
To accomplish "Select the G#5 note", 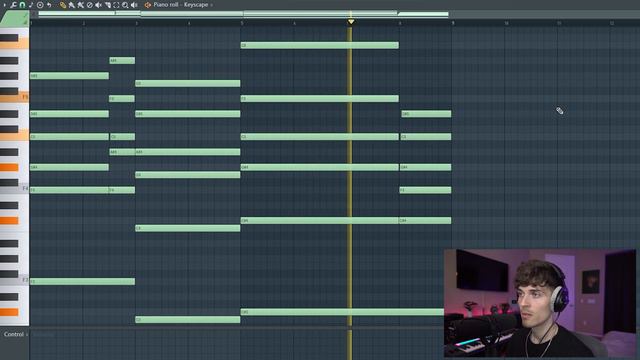I will tap(69, 76).
